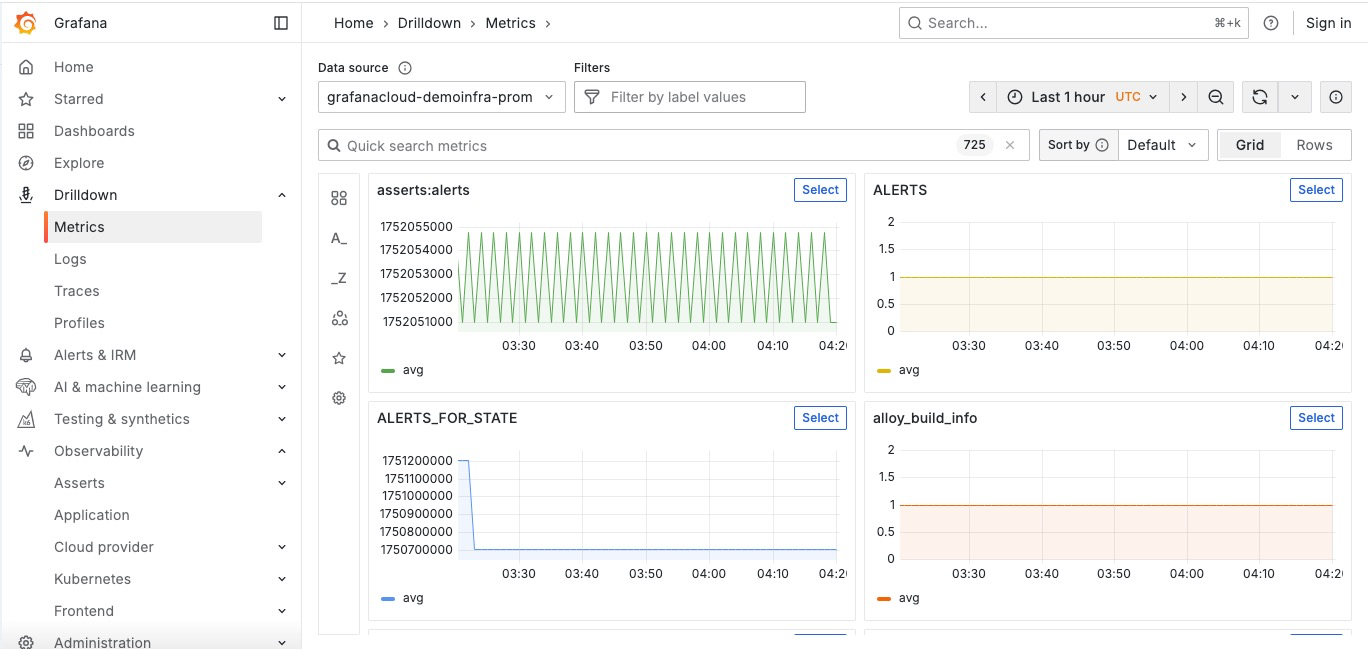Click the Drilldown icon in sidebar

coord(27,195)
